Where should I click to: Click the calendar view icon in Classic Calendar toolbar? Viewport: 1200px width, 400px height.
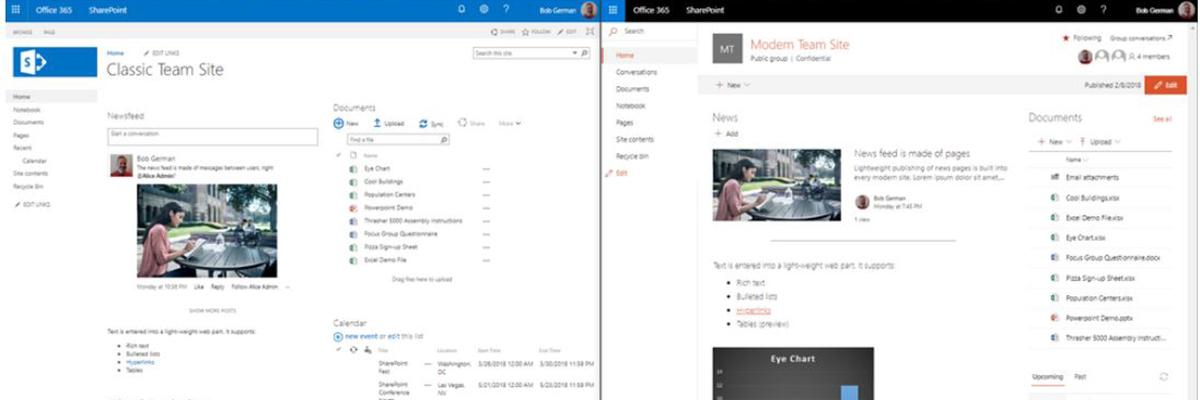368,350
